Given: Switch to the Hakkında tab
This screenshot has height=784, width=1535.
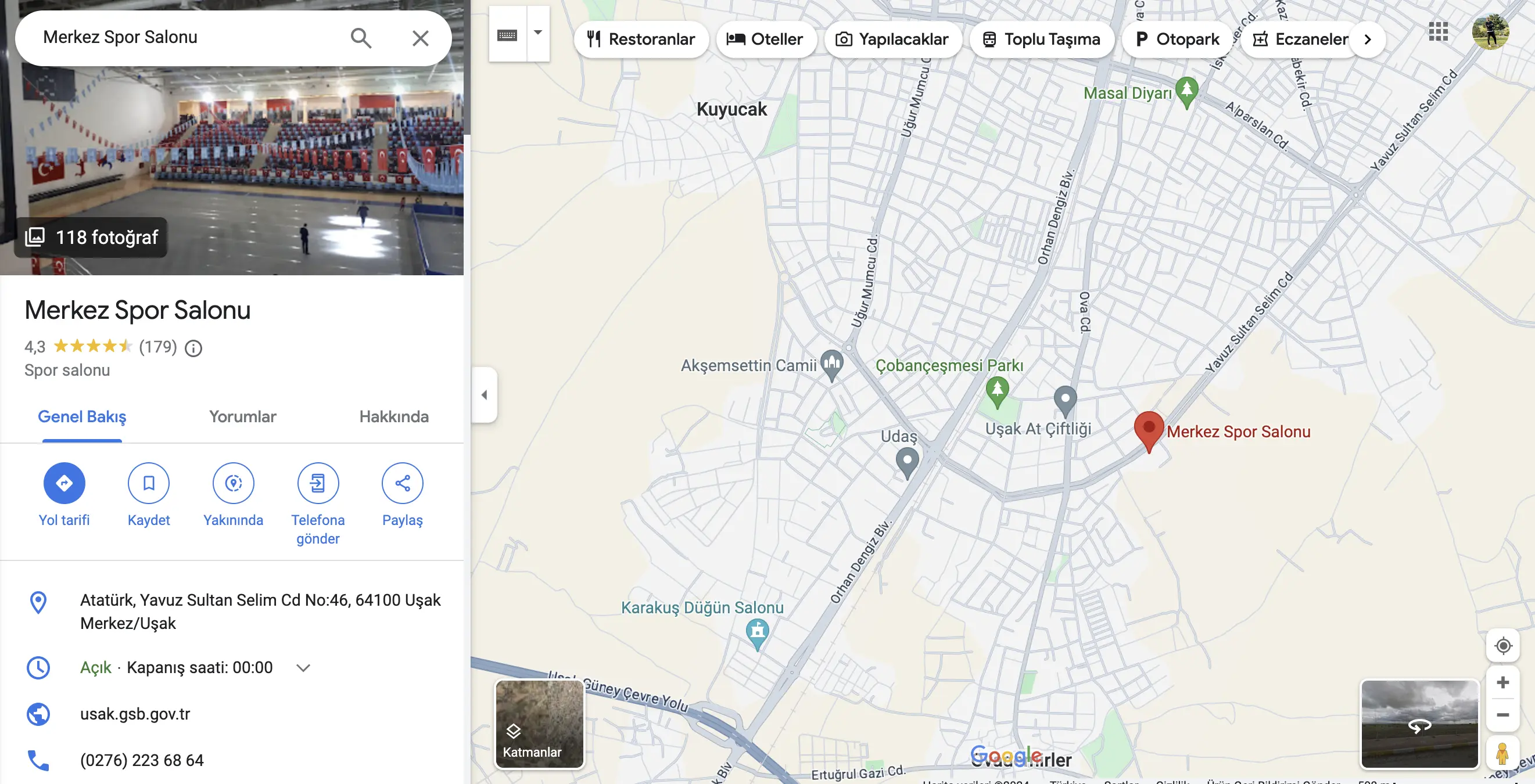Looking at the screenshot, I should pos(394,416).
